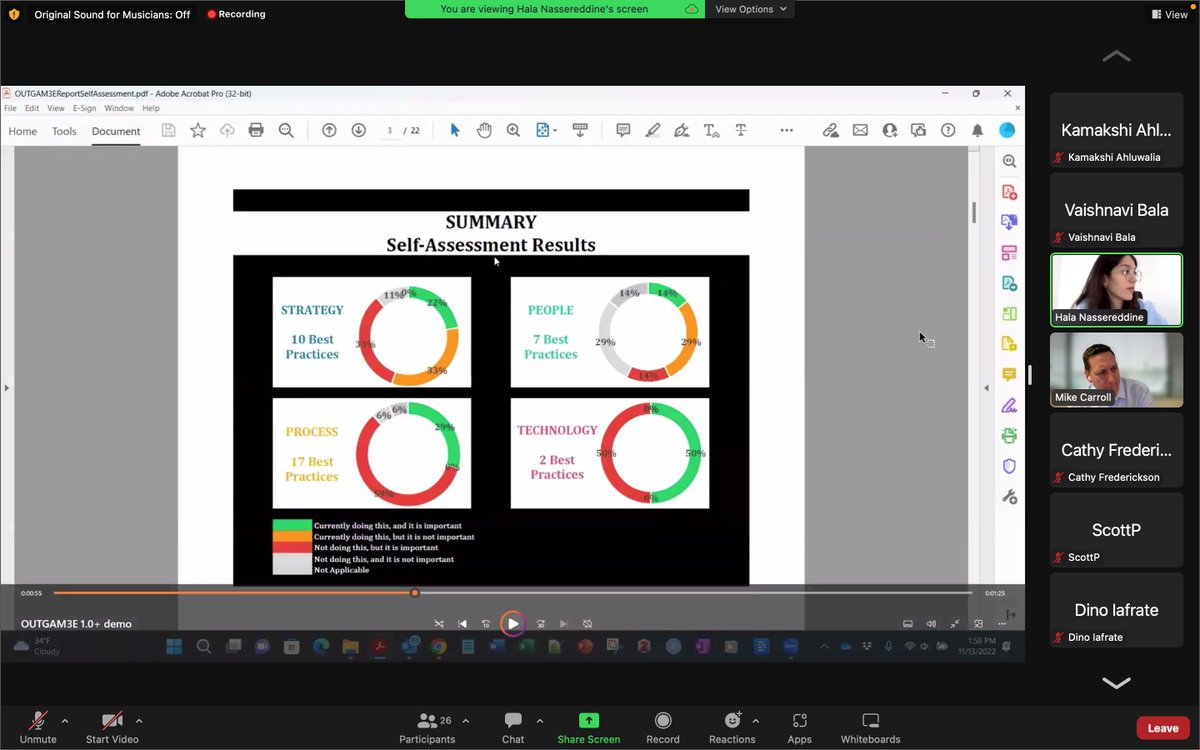The width and height of the screenshot is (1200, 750).
Task: Click the Protect shield icon in sidebar
Action: tap(1009, 466)
